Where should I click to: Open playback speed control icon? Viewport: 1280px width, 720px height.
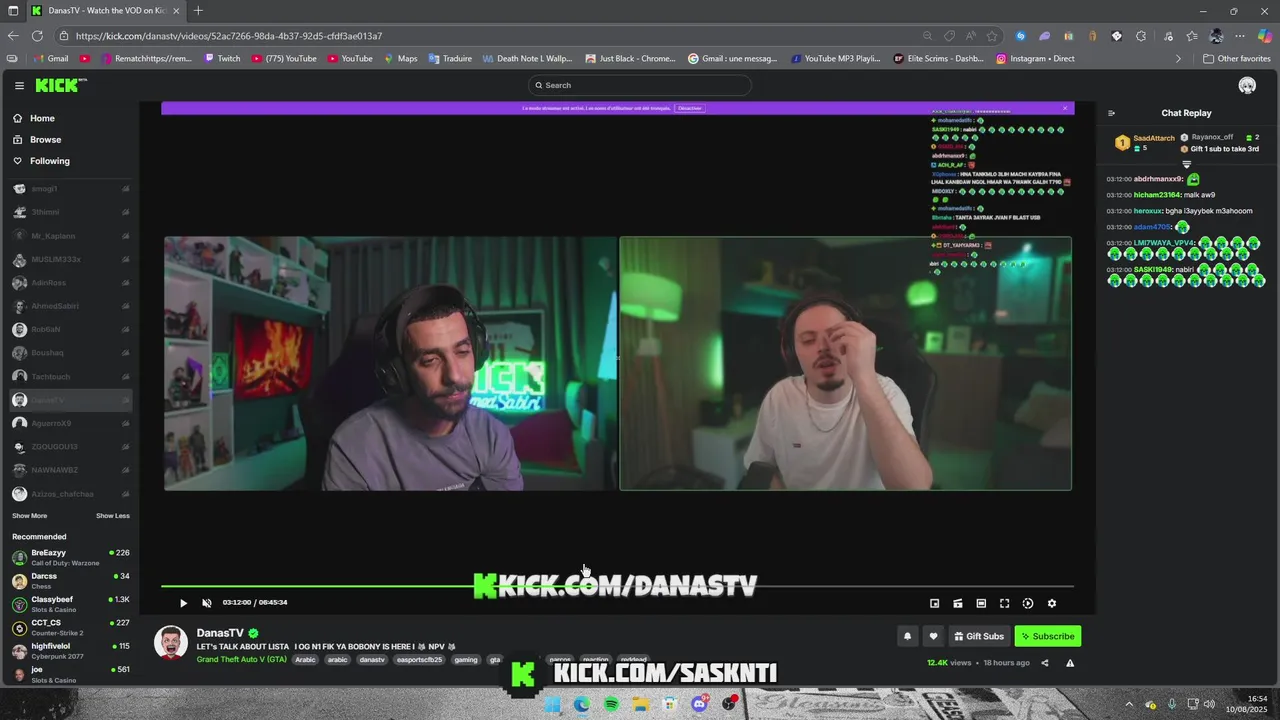coord(1028,603)
